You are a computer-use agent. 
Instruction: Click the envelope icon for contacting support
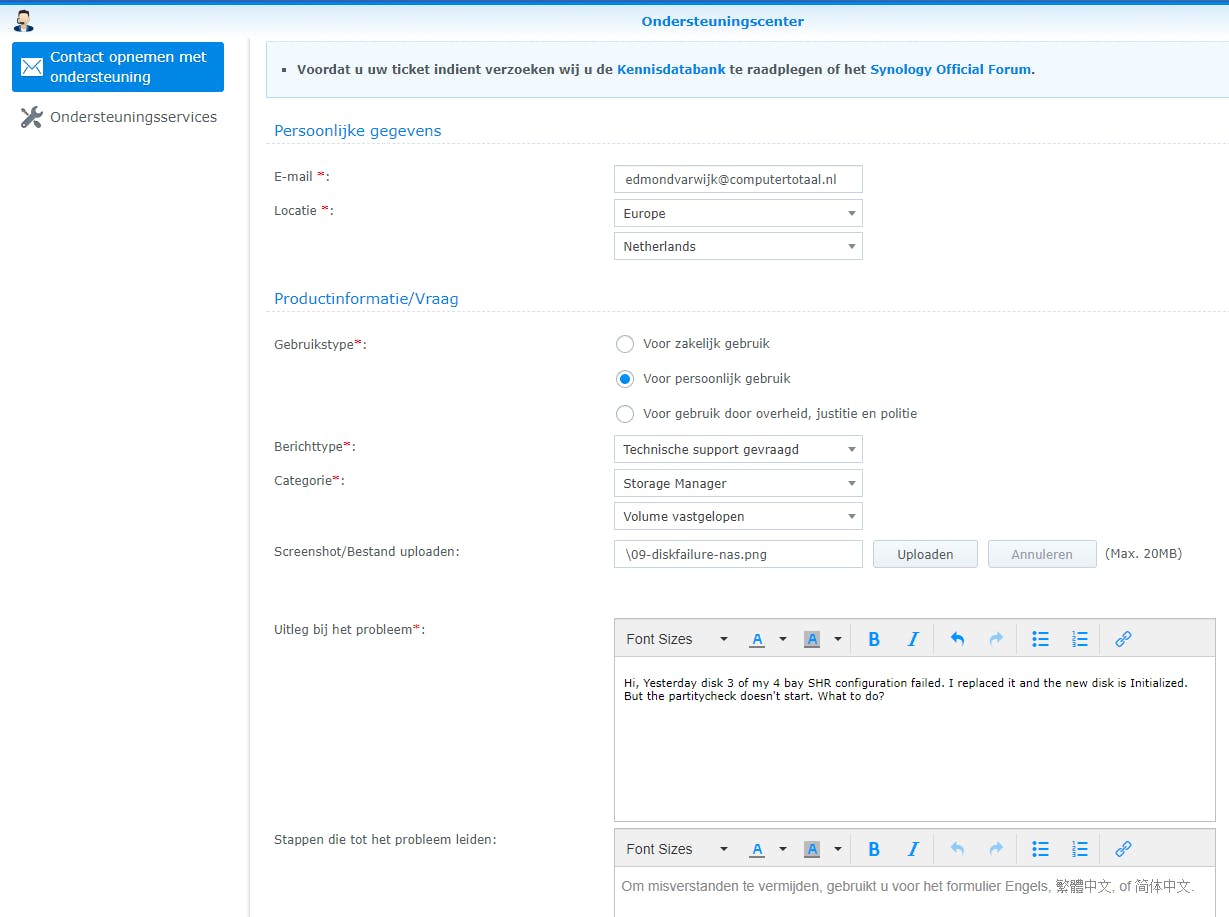click(x=32, y=67)
